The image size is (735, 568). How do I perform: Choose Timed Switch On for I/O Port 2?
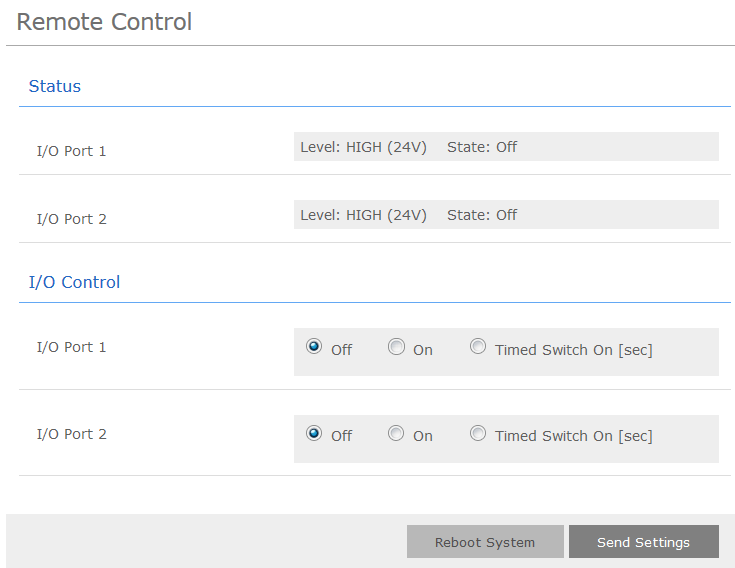point(478,434)
